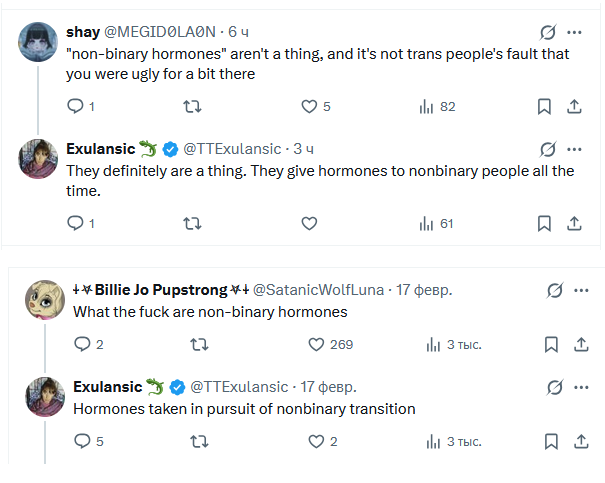Expand more menu on Exulansic's nonbinary transition reply
The image size is (605, 483).
point(582,387)
